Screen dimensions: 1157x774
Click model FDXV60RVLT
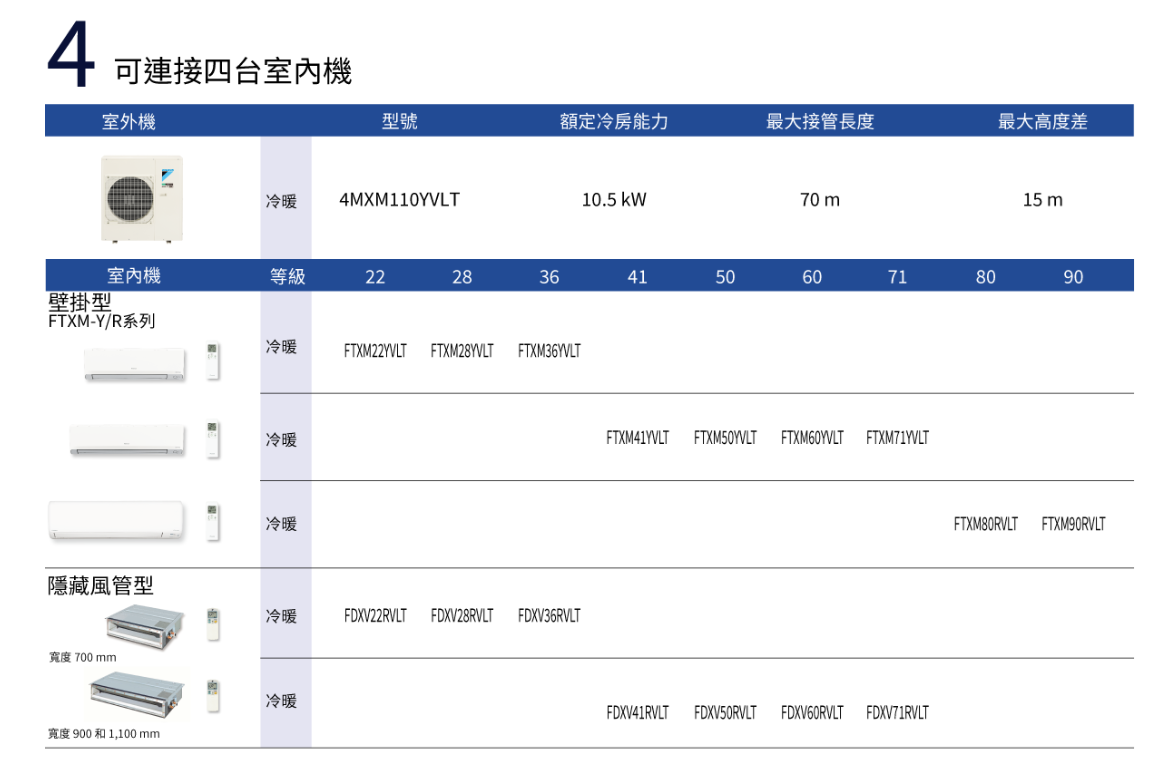tap(812, 713)
